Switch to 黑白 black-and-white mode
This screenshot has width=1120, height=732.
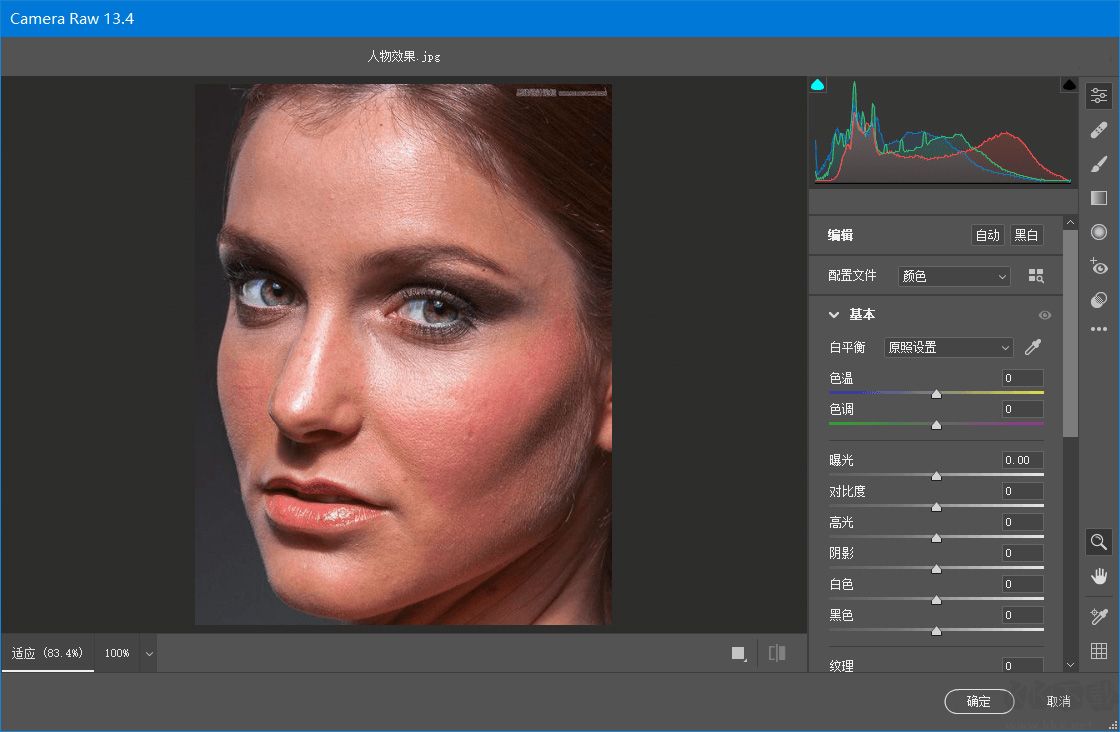(x=1026, y=235)
